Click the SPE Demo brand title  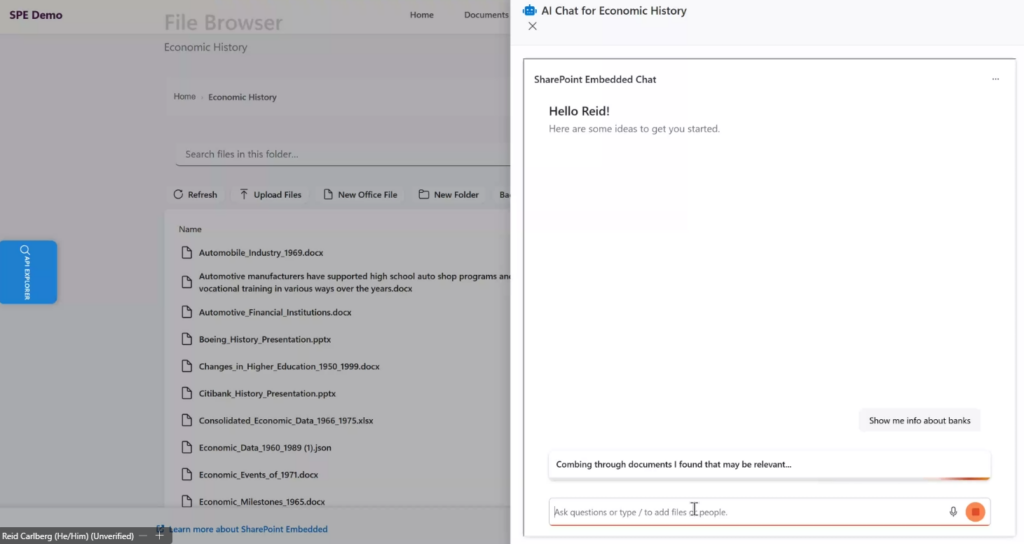click(x=36, y=15)
